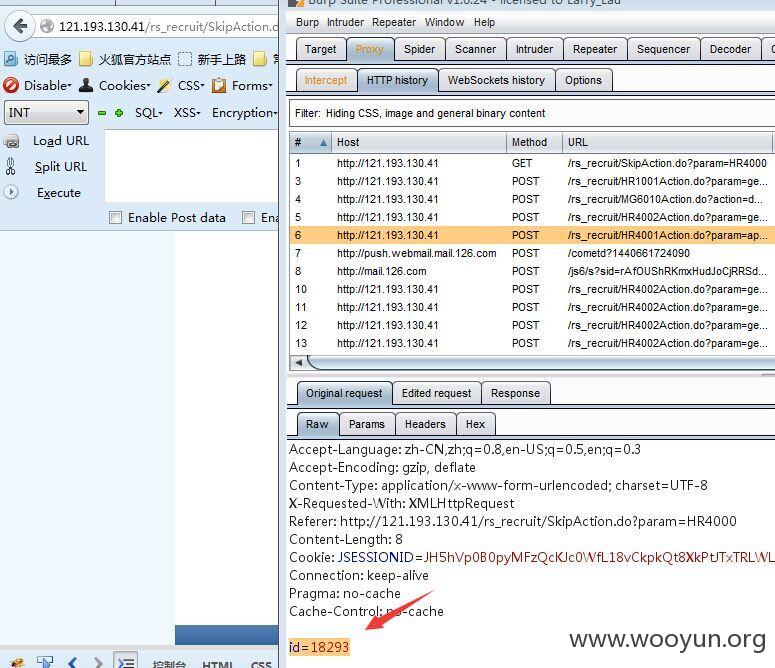The height and width of the screenshot is (668, 775).
Task: Click the filter bar hiding CSS and images
Action: pos(532,113)
